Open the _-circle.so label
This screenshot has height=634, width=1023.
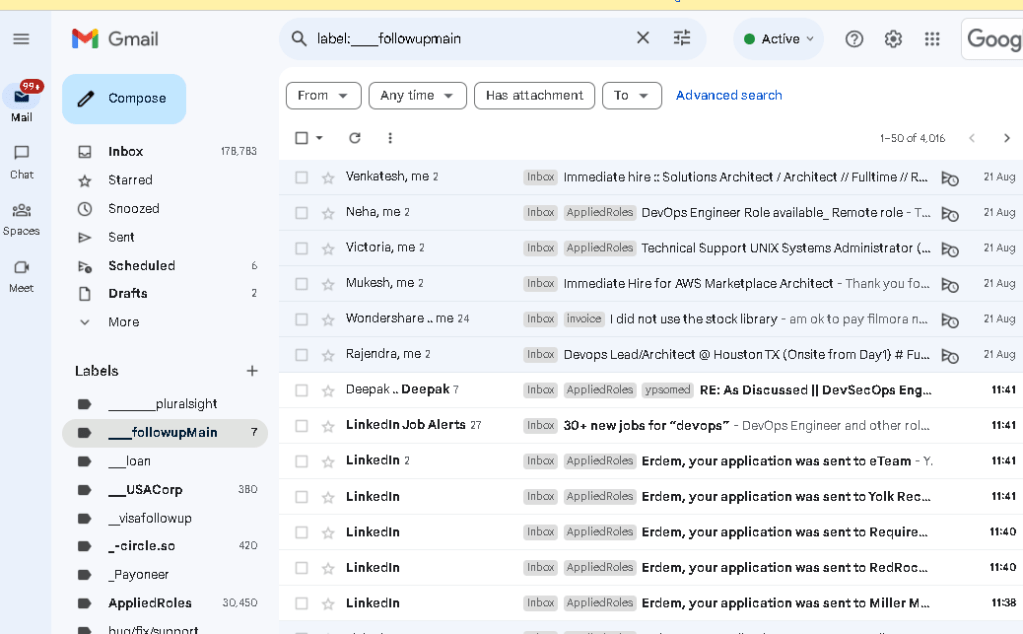[x=165, y=546]
